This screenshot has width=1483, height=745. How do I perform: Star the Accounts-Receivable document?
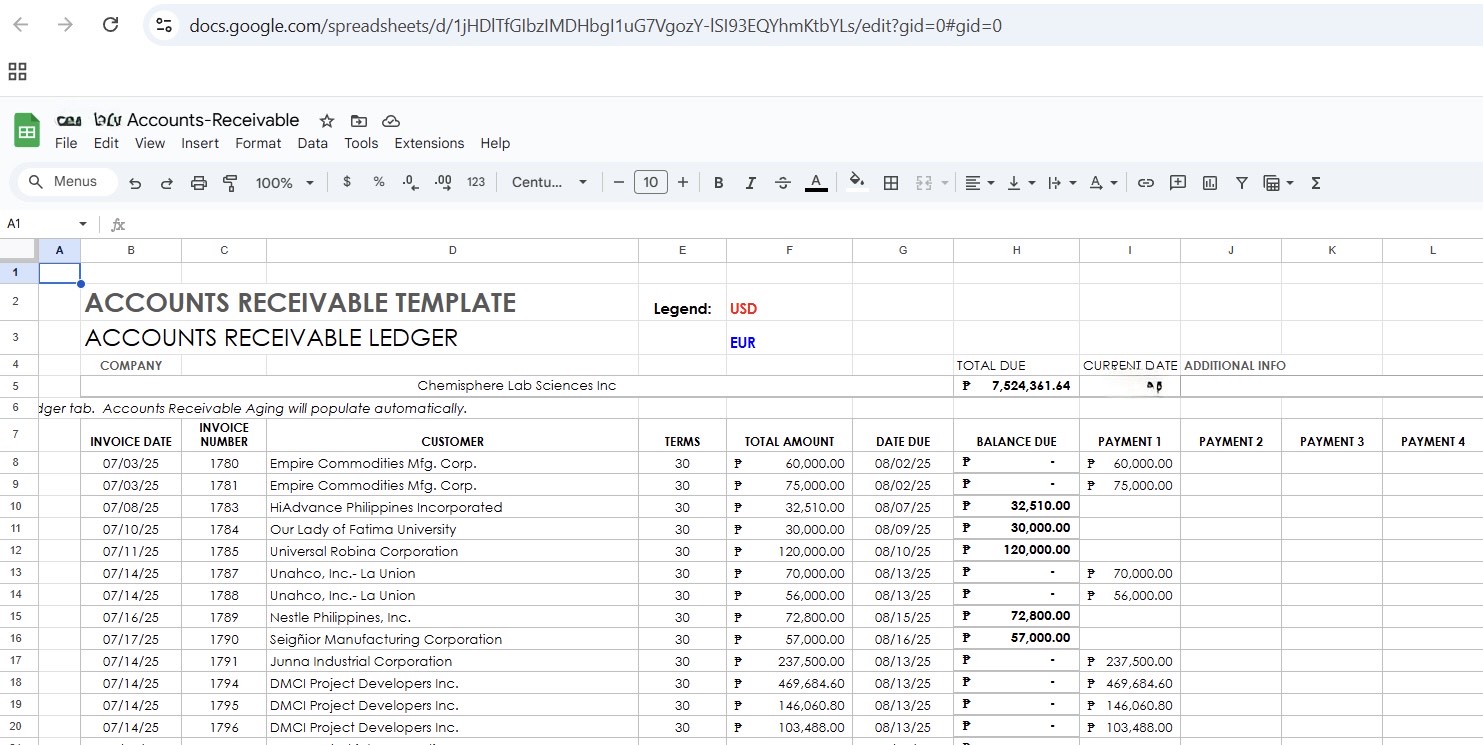(x=327, y=121)
